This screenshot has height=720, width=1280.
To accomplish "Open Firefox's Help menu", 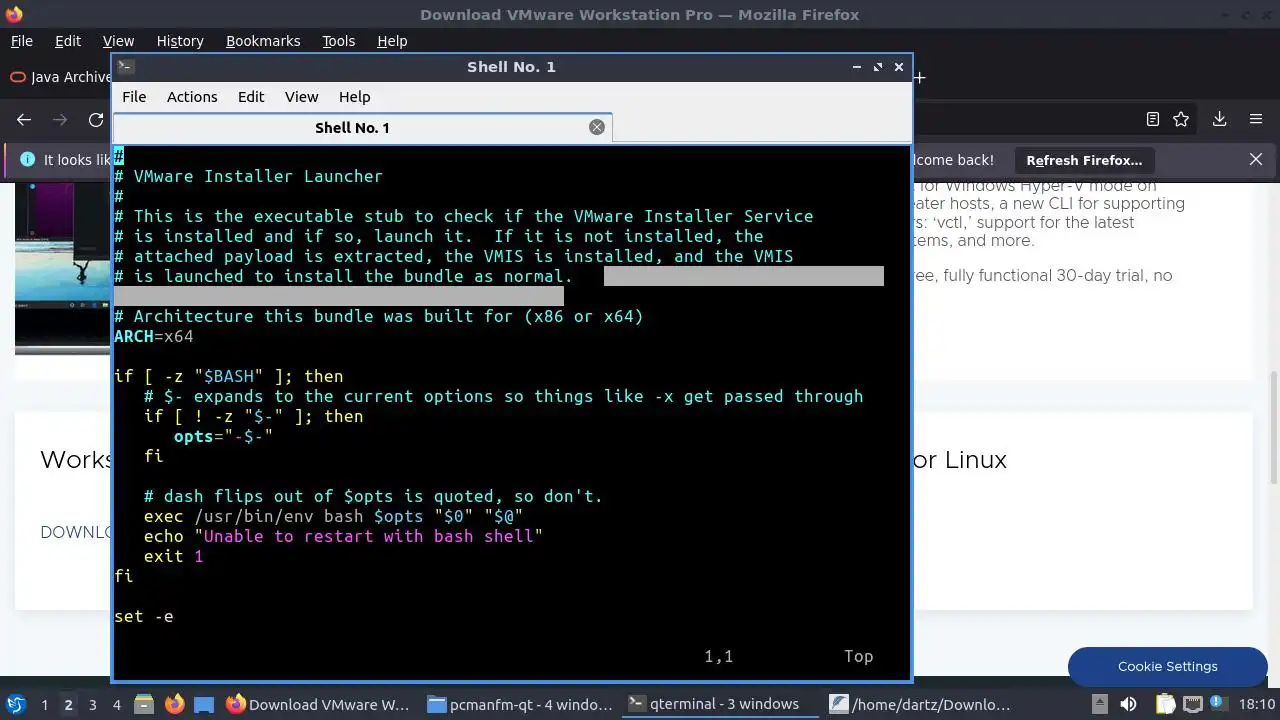I will tap(392, 41).
